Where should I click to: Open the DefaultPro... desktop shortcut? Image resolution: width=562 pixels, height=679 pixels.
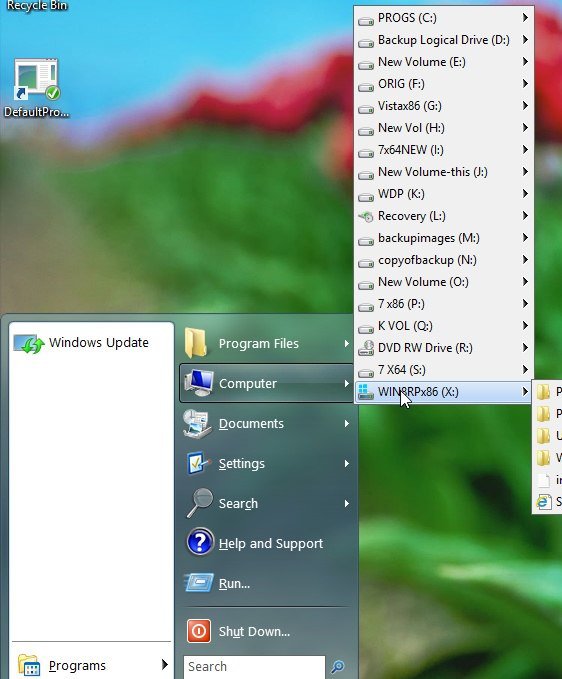click(x=36, y=88)
